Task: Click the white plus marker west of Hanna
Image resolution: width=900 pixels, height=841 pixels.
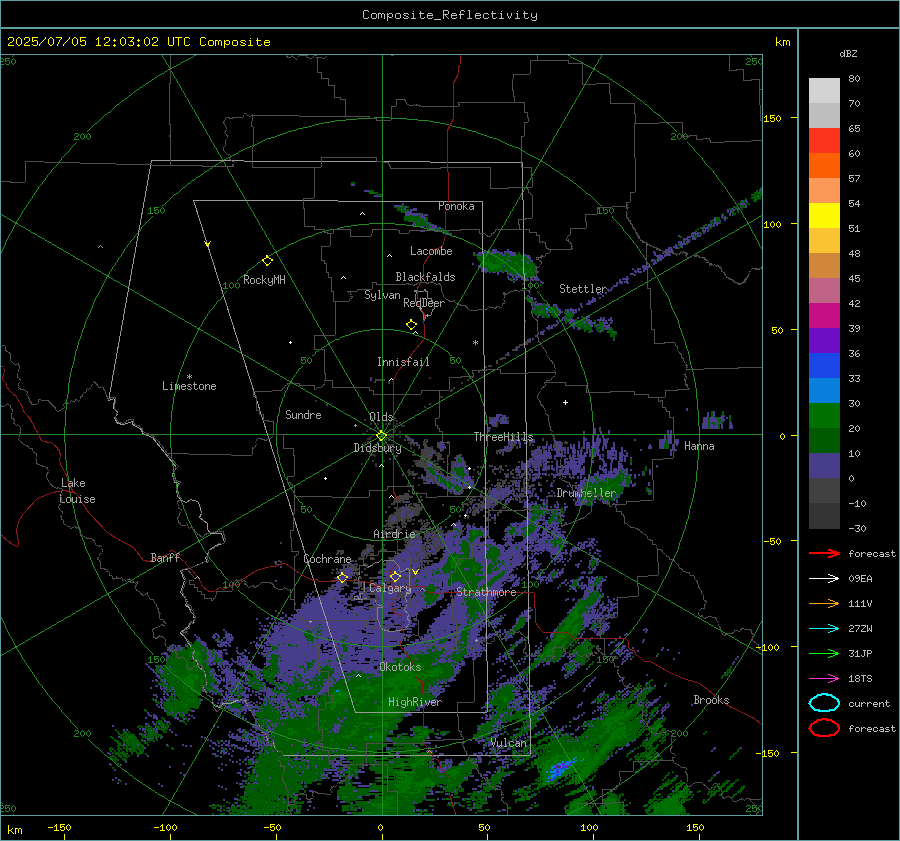Action: (x=565, y=402)
